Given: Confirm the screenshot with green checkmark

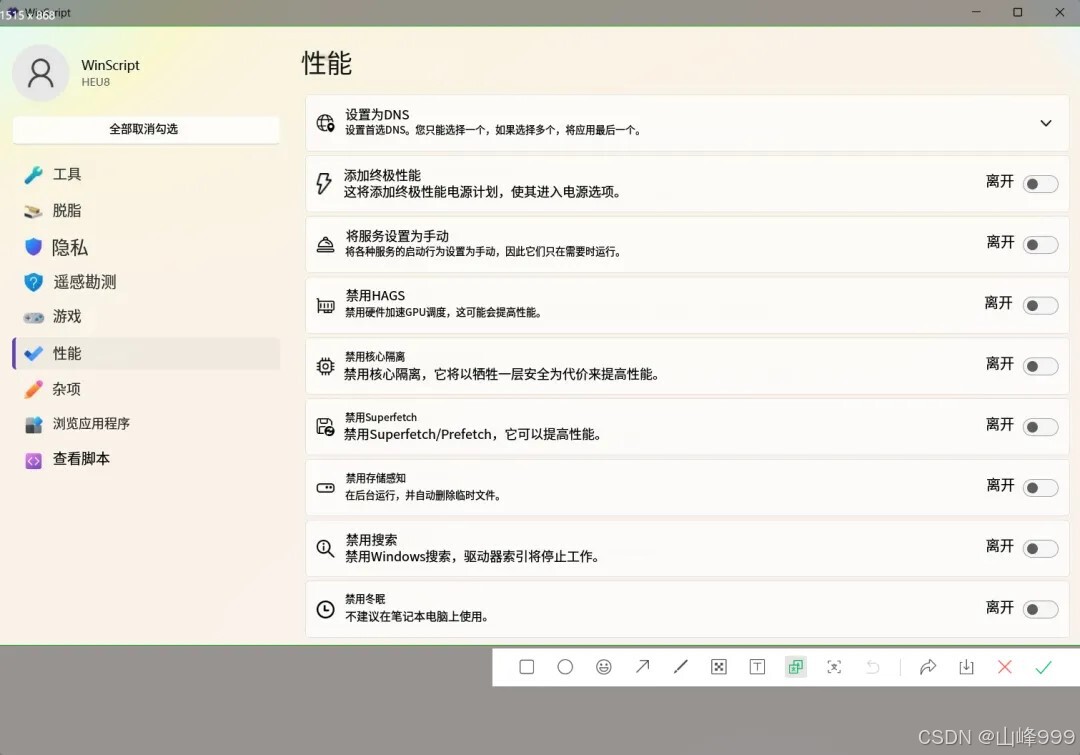Looking at the screenshot, I should (1043, 667).
